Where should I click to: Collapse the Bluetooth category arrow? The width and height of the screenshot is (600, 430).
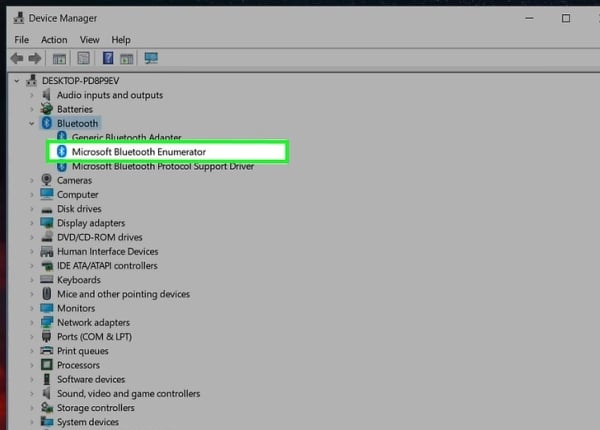[x=31, y=123]
